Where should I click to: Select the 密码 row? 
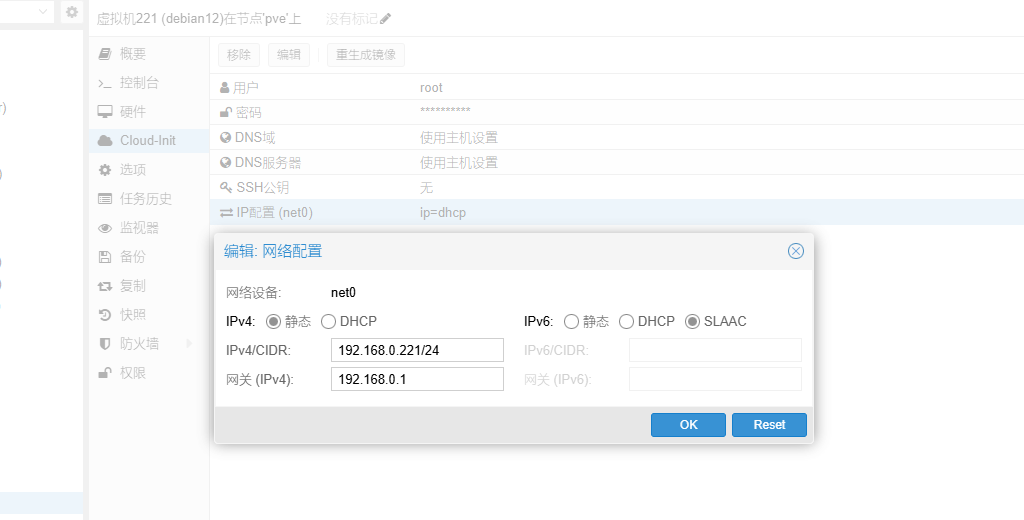click(617, 112)
